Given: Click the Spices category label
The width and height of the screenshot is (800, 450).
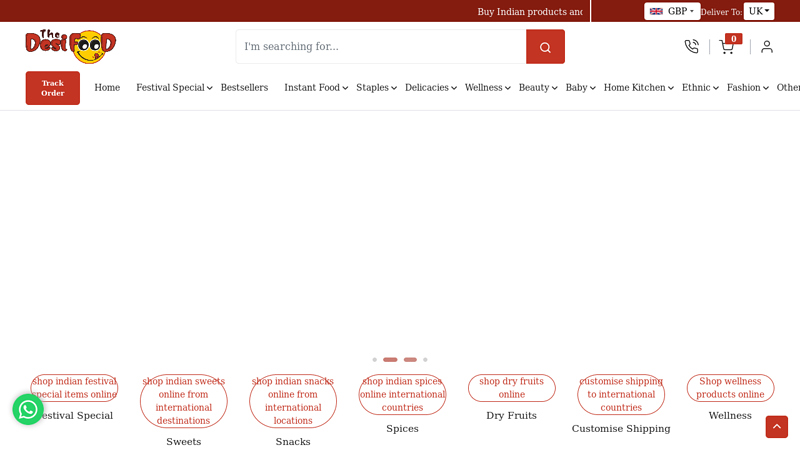Looking at the screenshot, I should pyautogui.click(x=403, y=429).
